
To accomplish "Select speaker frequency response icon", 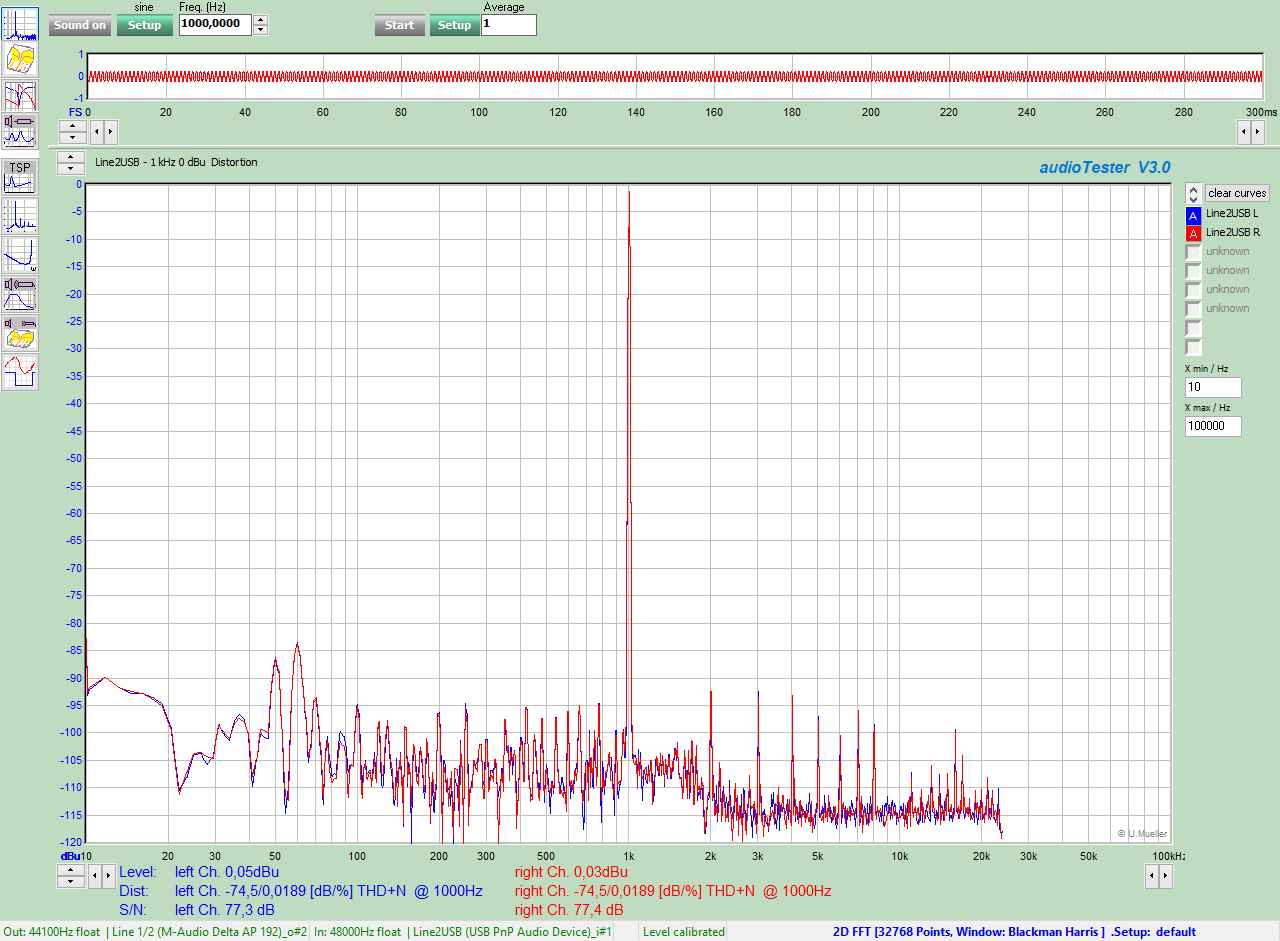I will tap(20, 294).
